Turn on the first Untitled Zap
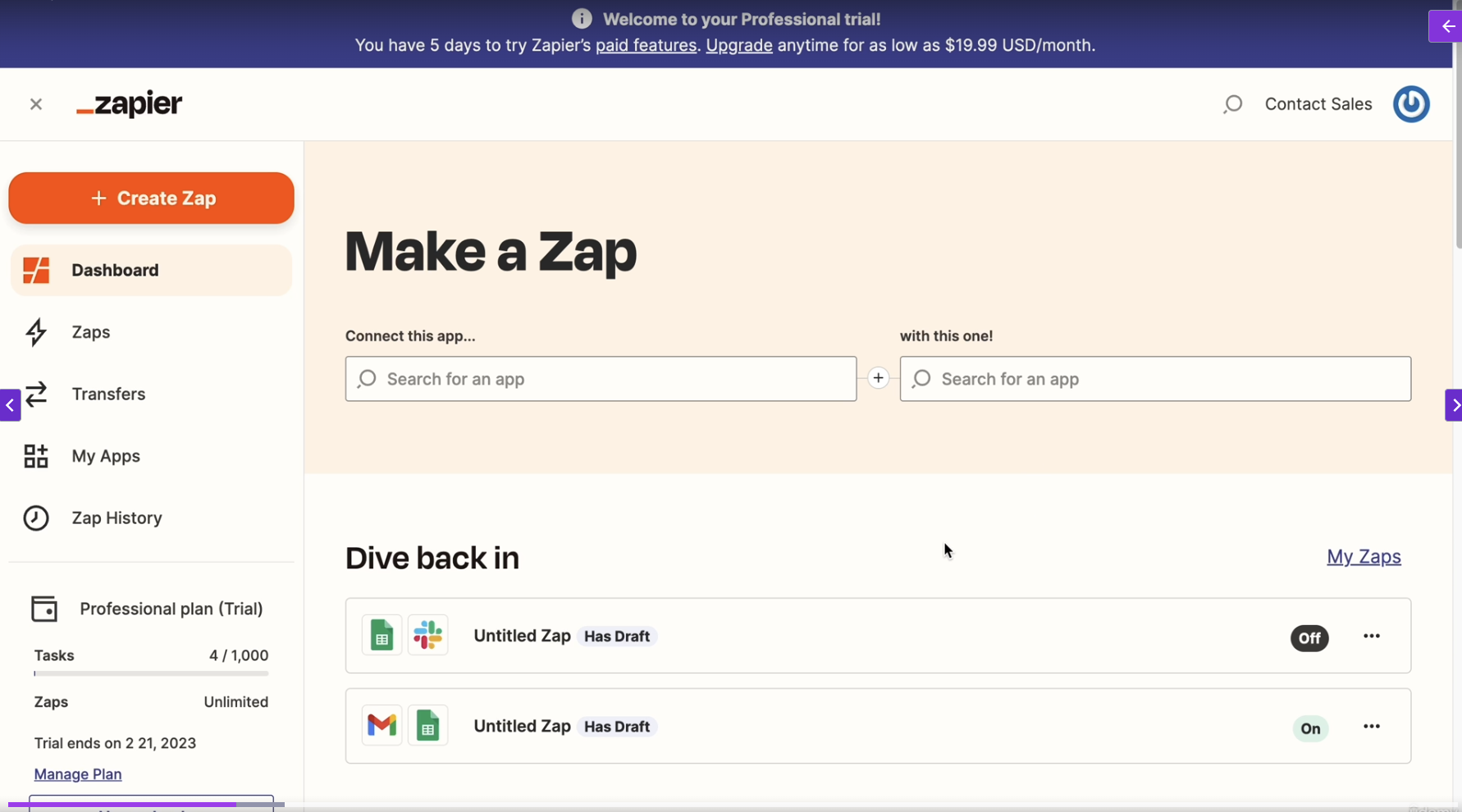The width and height of the screenshot is (1462, 812). (x=1309, y=638)
